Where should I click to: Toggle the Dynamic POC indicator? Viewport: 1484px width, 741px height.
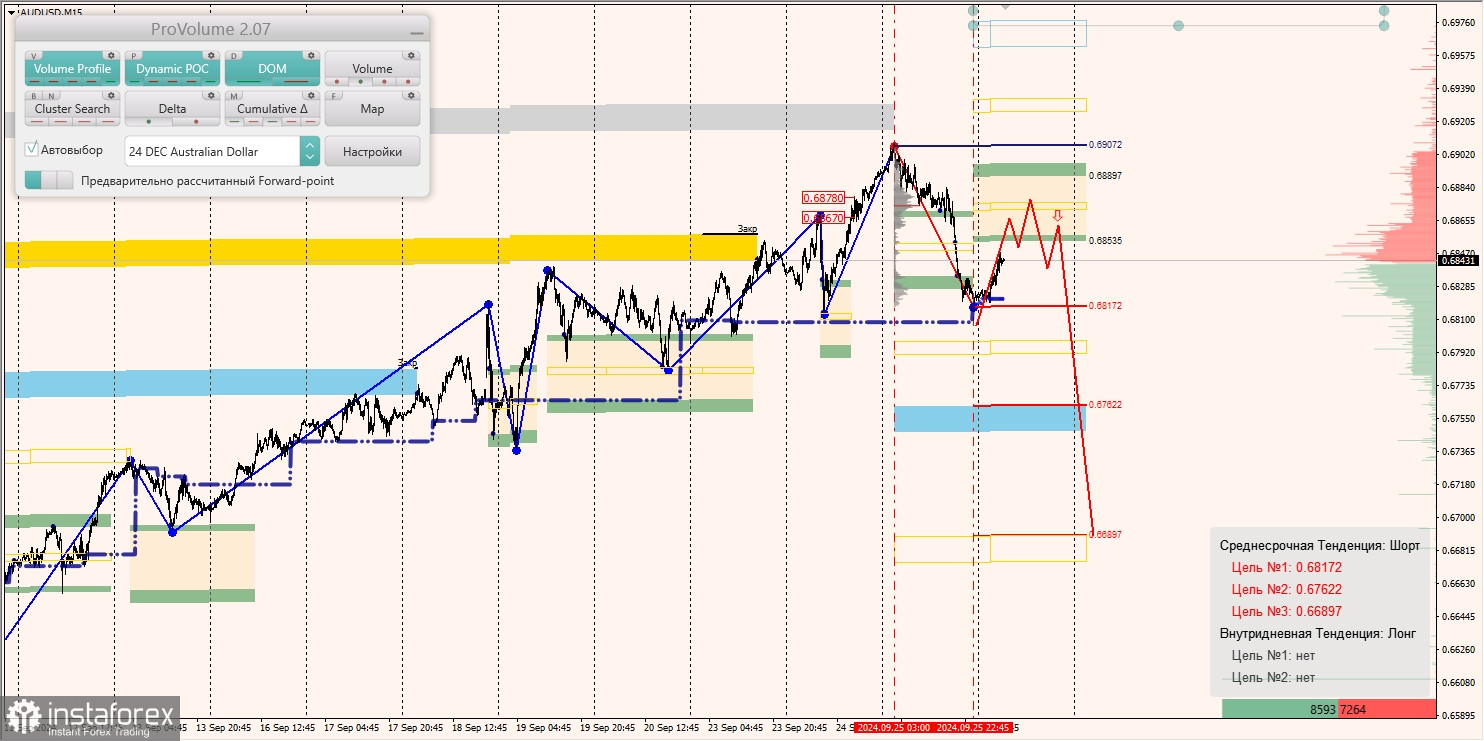coord(172,69)
